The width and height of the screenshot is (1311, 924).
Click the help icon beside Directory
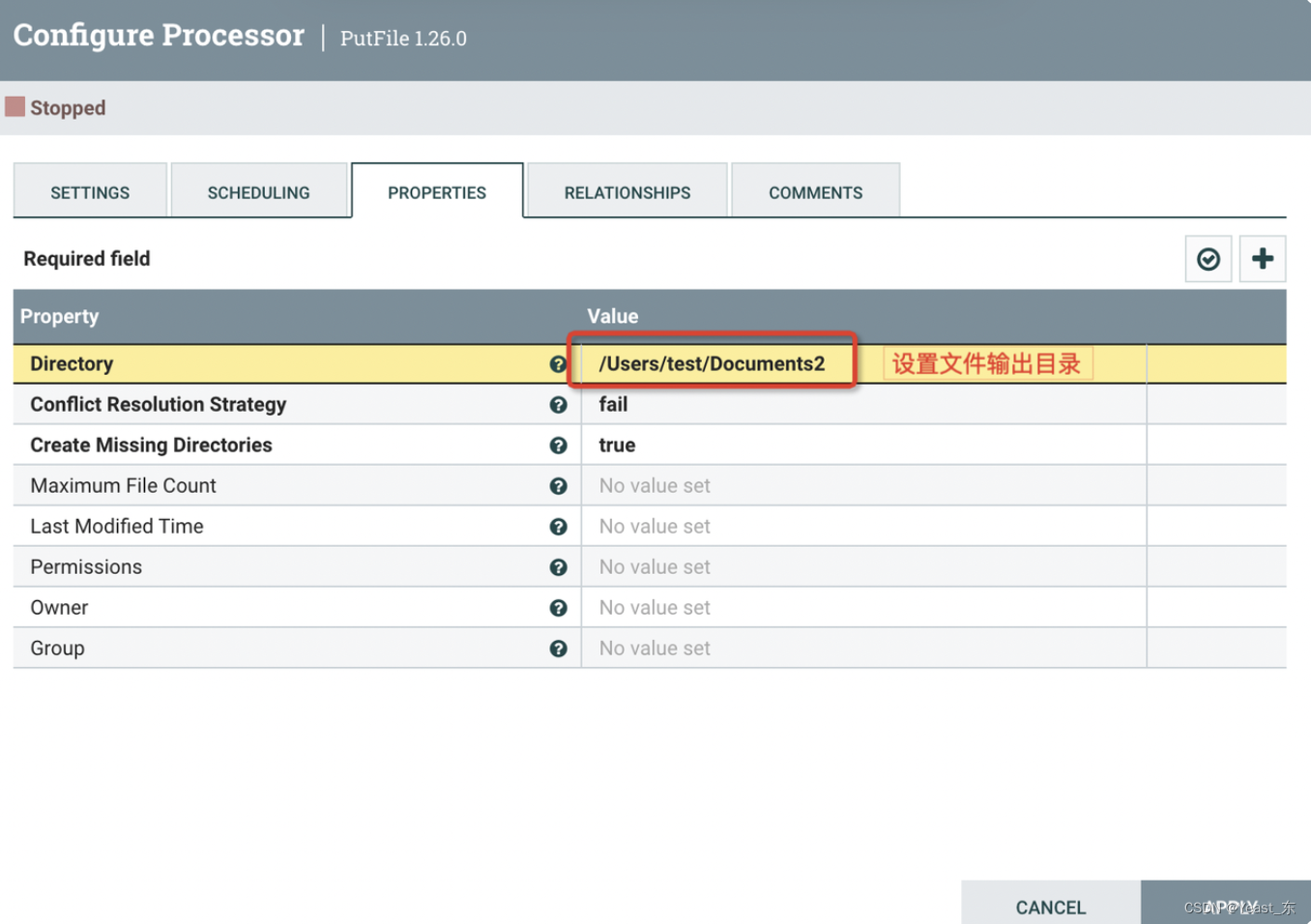(558, 364)
